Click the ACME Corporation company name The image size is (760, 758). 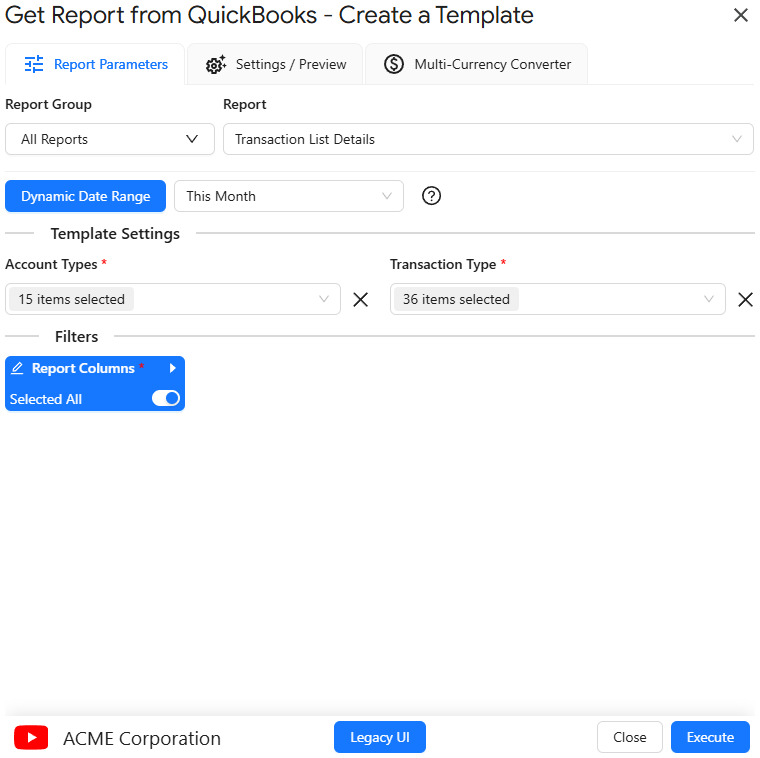click(142, 738)
